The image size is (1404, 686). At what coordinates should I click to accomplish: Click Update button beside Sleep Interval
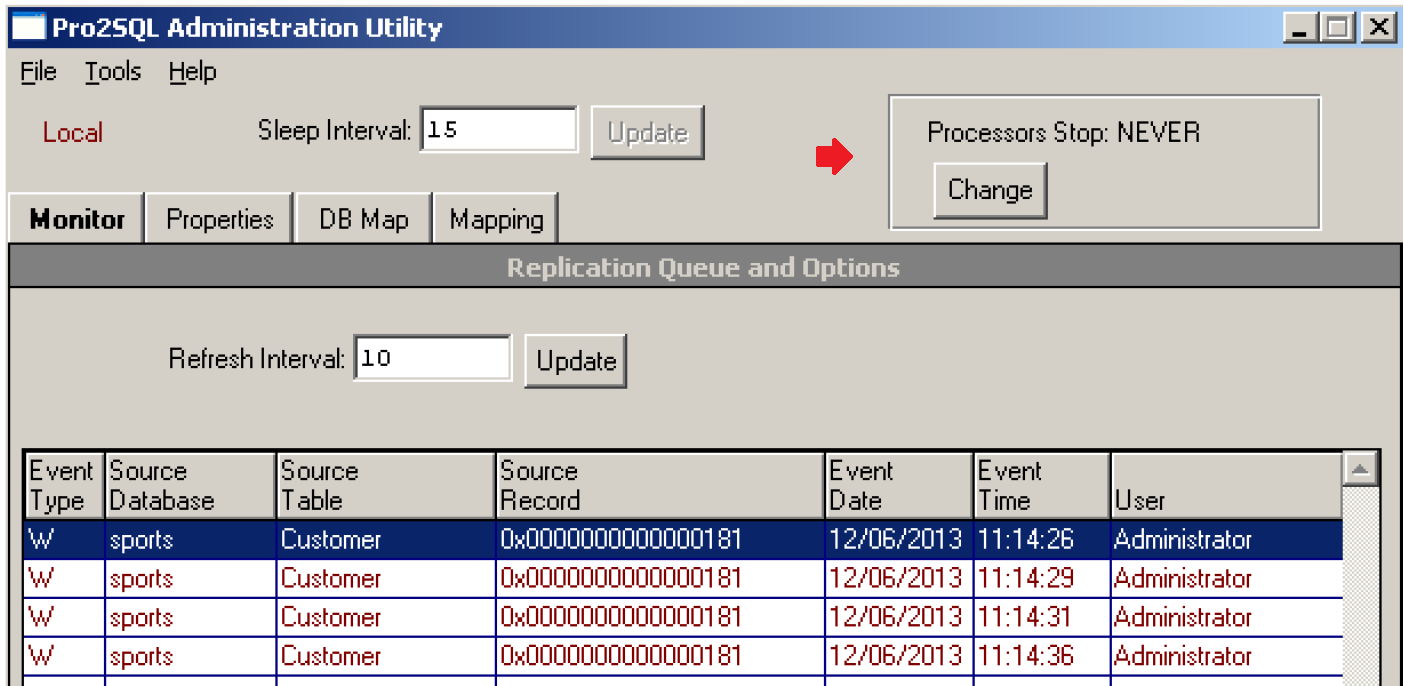(647, 133)
